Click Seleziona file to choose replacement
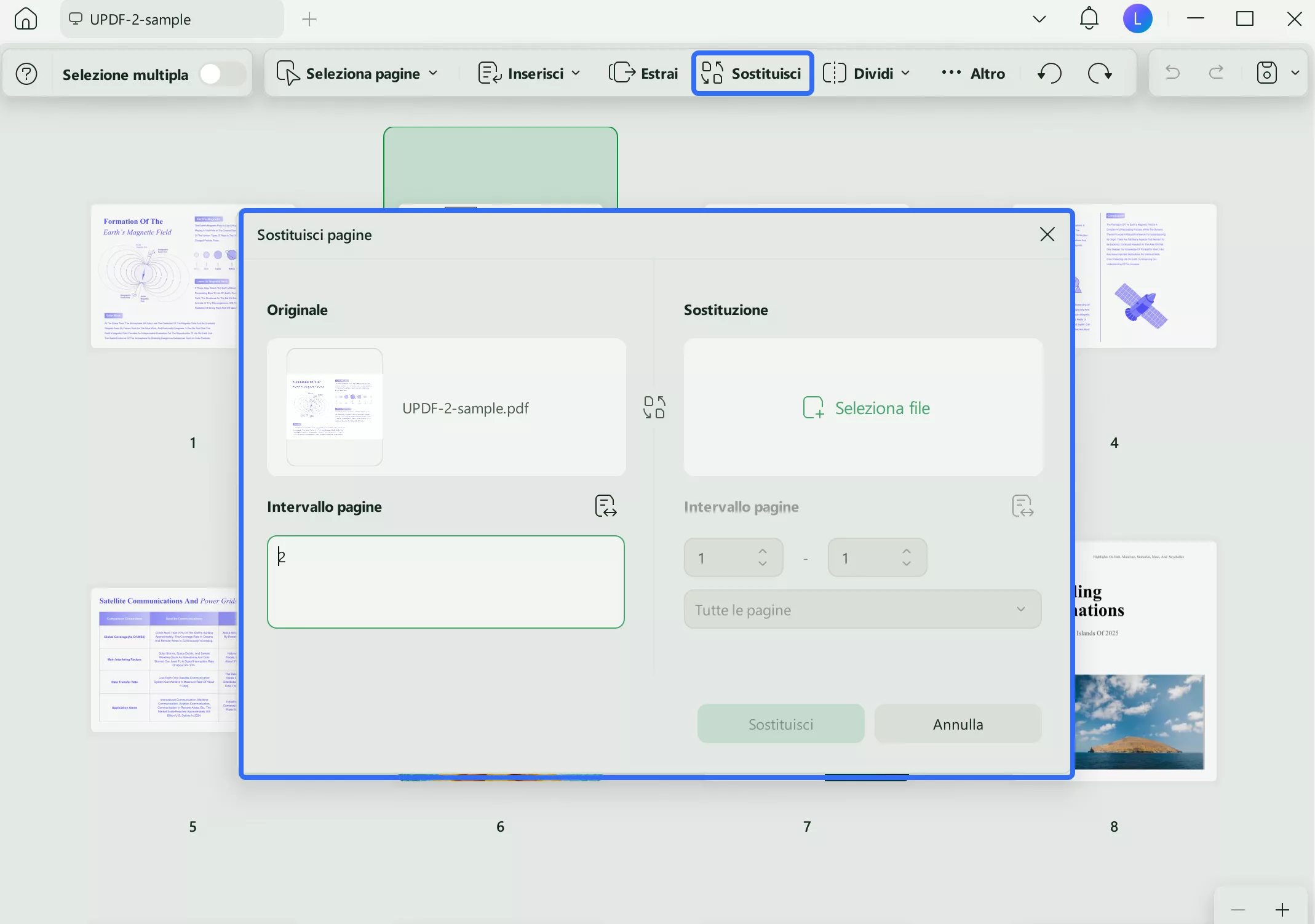The image size is (1315, 924). tap(866, 407)
